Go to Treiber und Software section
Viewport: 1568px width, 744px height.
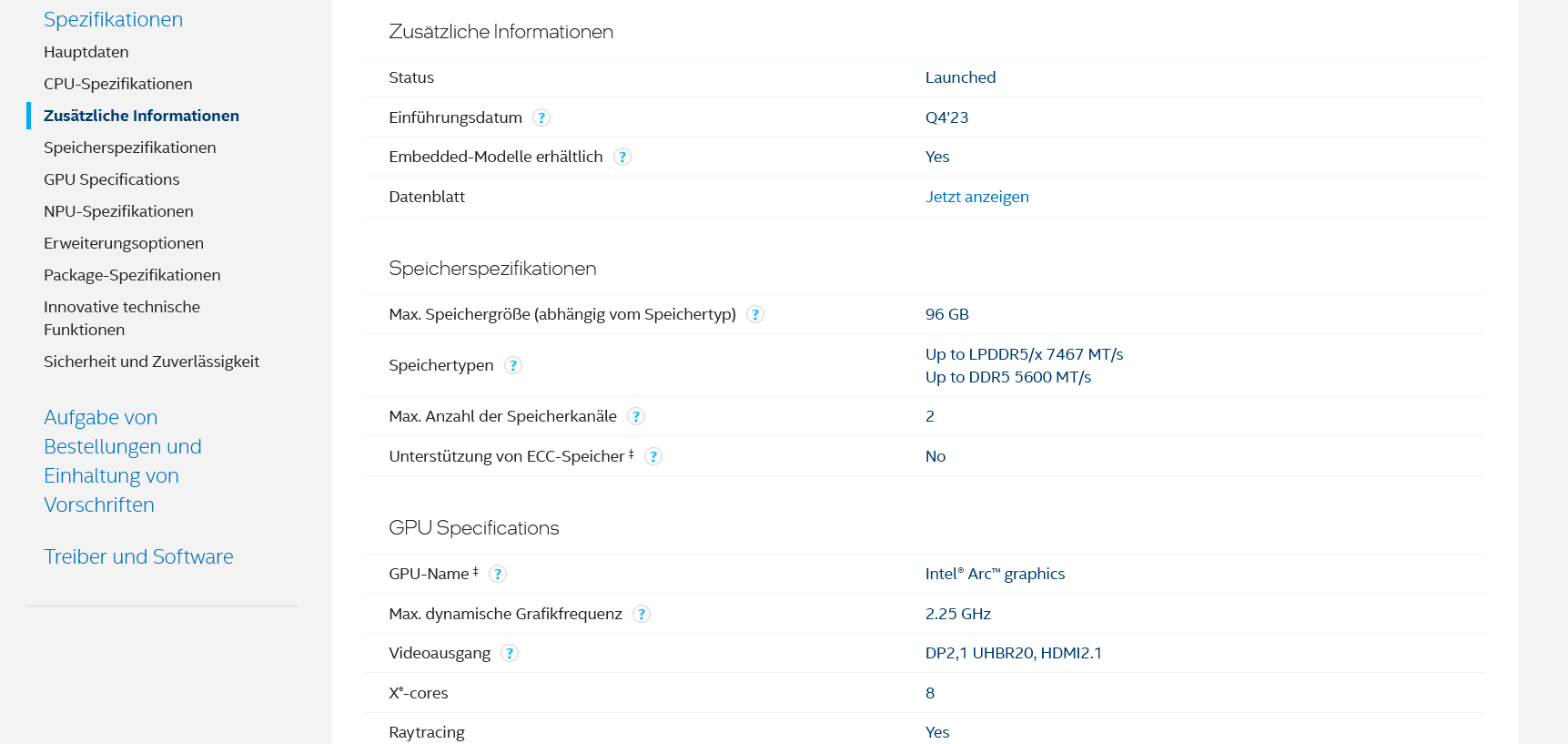pyautogui.click(x=138, y=556)
